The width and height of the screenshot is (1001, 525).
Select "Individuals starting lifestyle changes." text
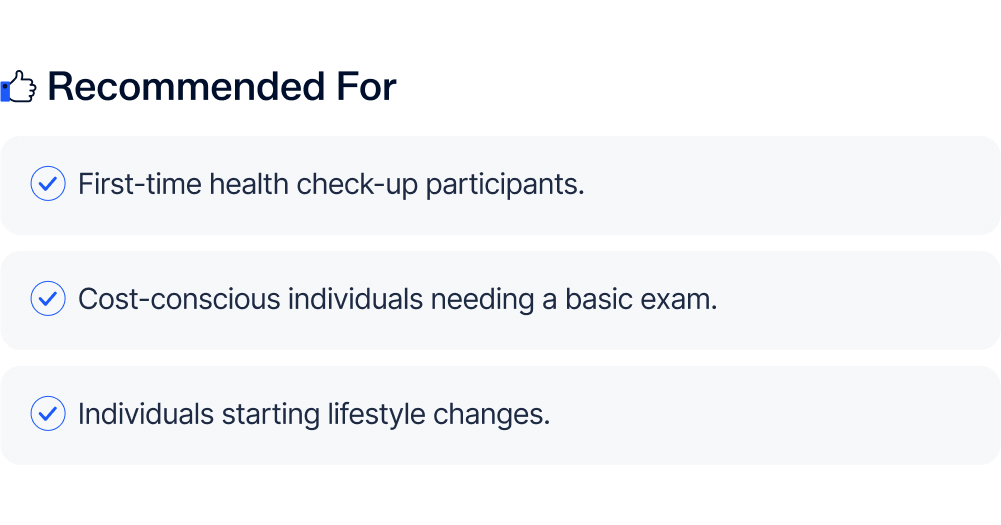point(314,414)
